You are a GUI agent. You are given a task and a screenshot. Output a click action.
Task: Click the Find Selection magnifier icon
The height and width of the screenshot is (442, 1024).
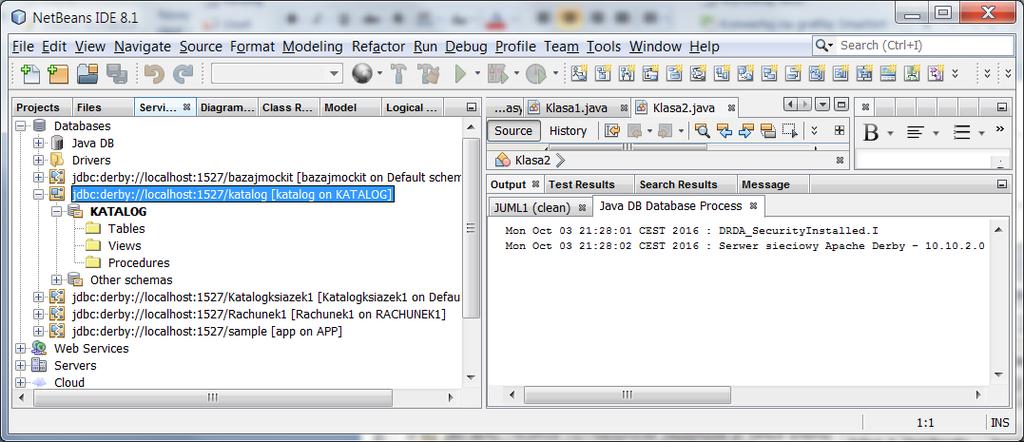pyautogui.click(x=702, y=131)
